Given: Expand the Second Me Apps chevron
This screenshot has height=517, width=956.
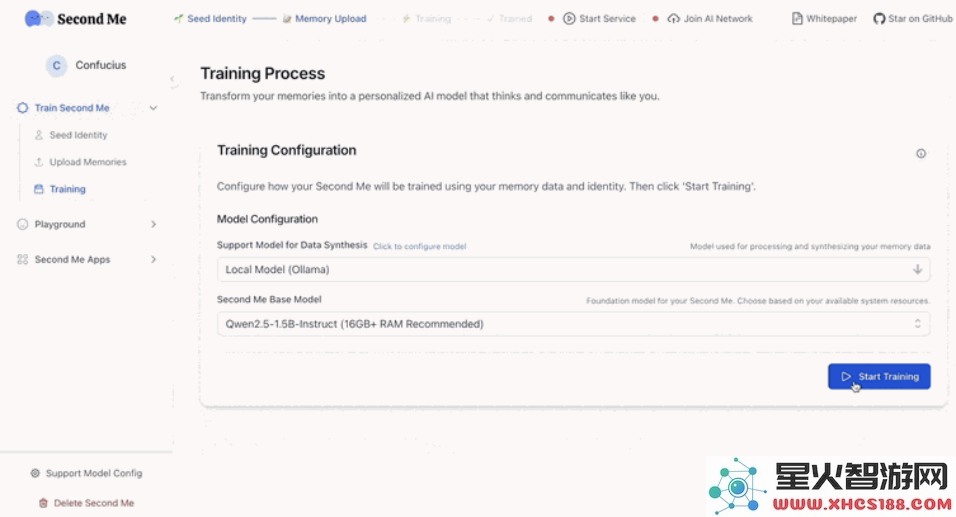Looking at the screenshot, I should click(x=154, y=259).
